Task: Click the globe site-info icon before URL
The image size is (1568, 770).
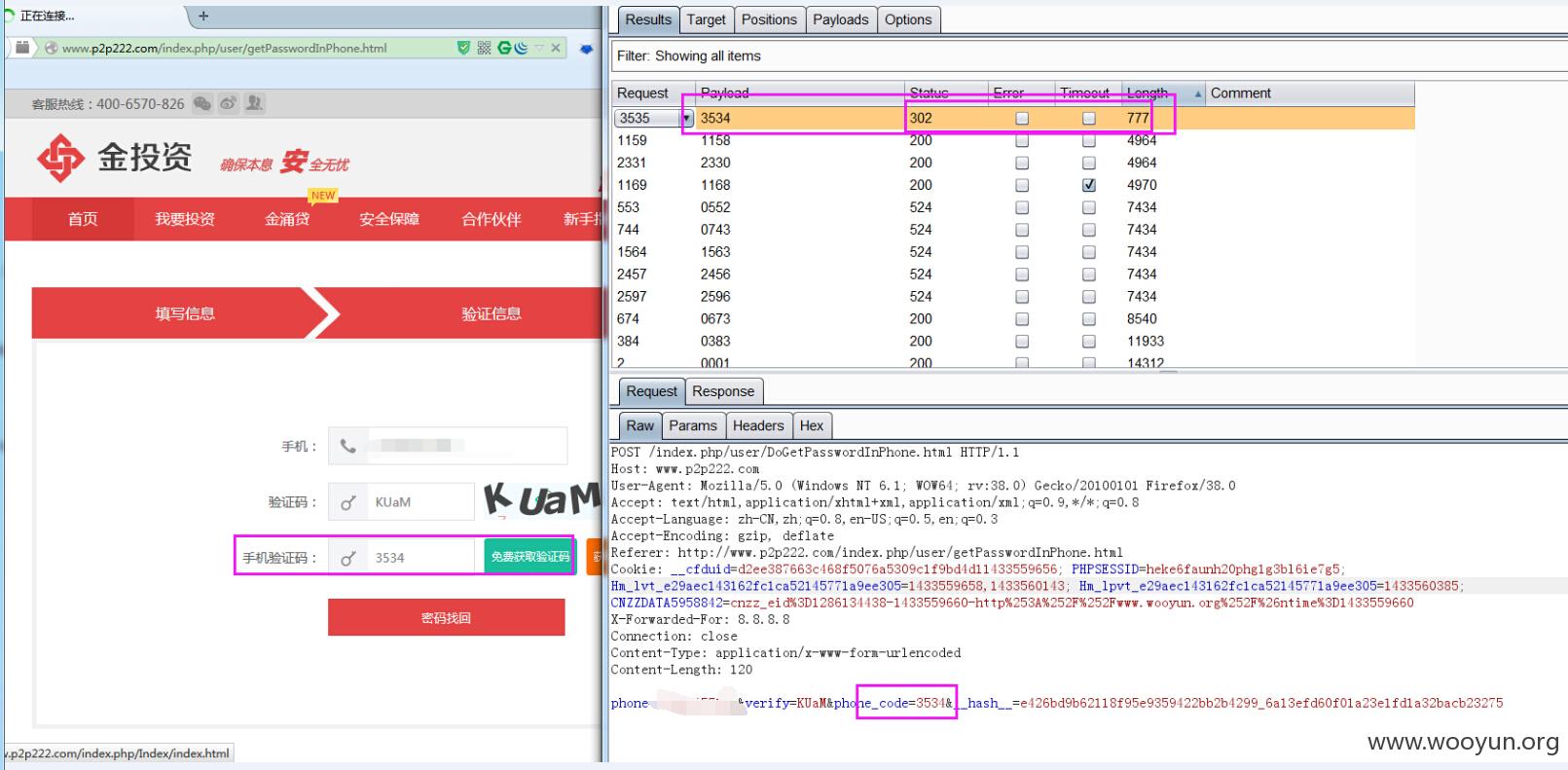Action: (51, 48)
